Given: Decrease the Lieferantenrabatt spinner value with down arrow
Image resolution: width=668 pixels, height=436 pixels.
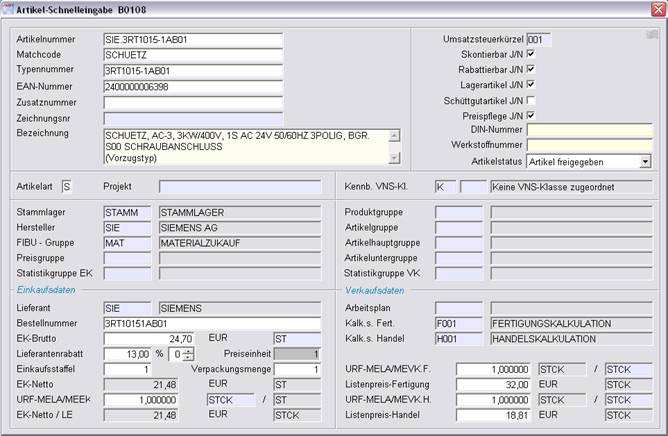Looking at the screenshot, I should click(x=188, y=357).
